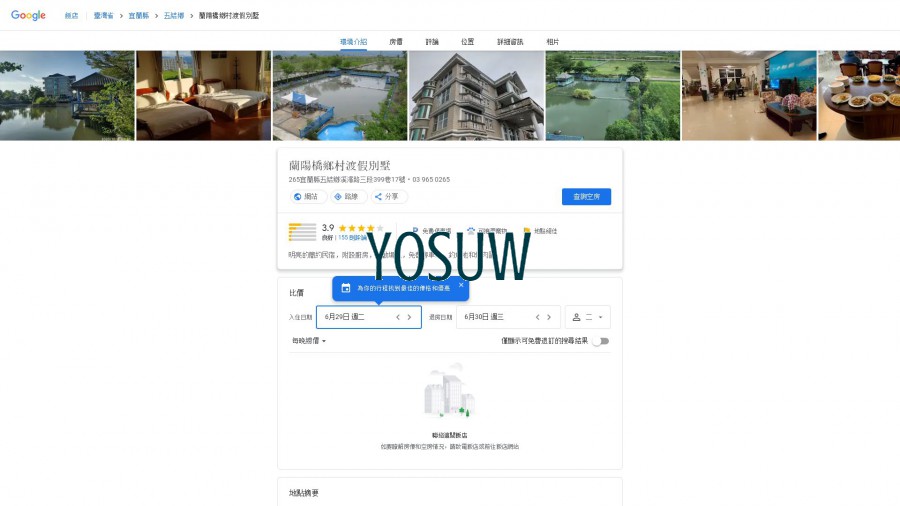Open the 五結鄉 breadcrumb link
This screenshot has width=900, height=506.
click(174, 16)
